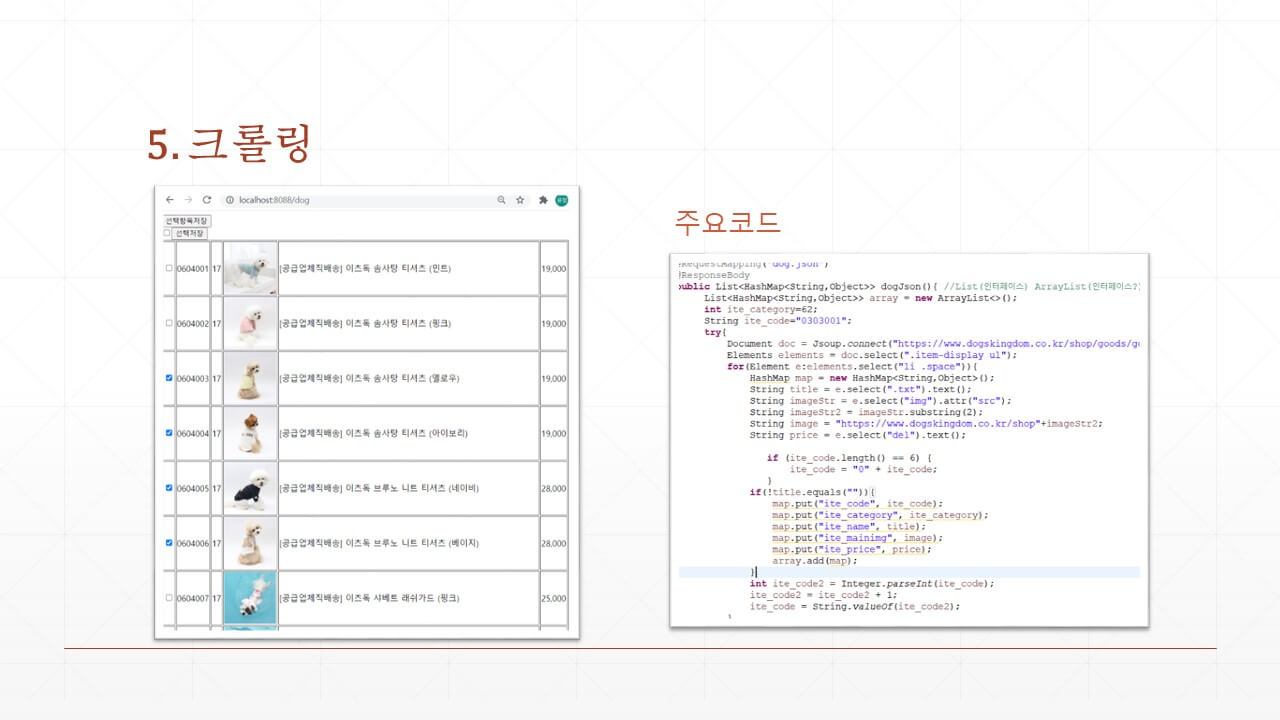
Task: Click the zoom magnifier icon in address bar
Action: [501, 200]
